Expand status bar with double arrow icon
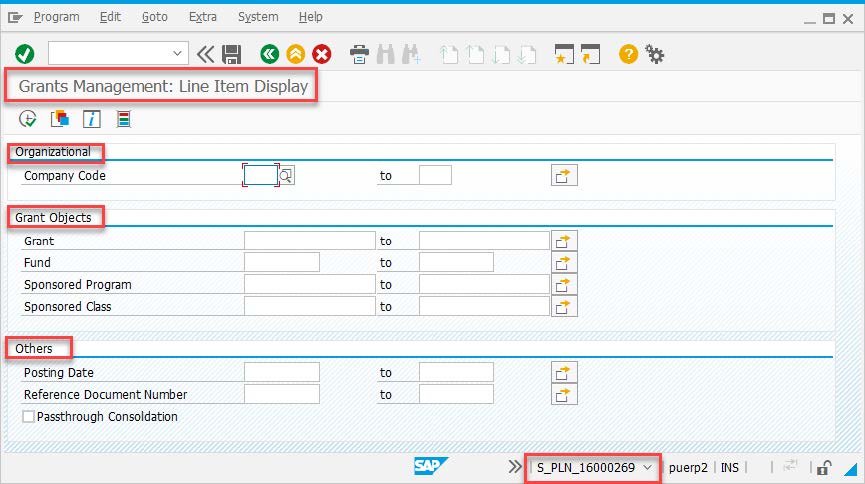The image size is (865, 484). (515, 467)
